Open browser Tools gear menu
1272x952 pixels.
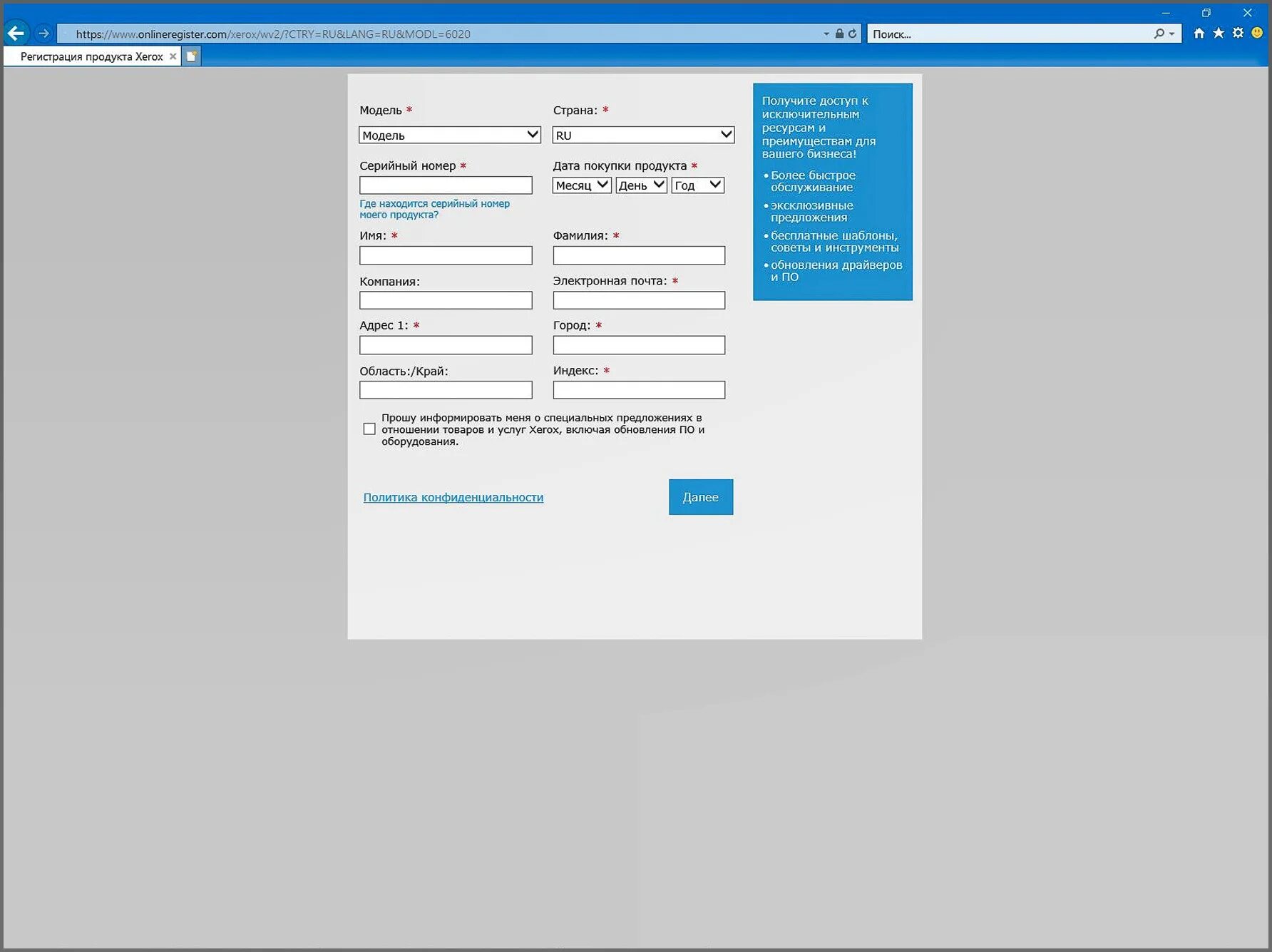[1238, 33]
